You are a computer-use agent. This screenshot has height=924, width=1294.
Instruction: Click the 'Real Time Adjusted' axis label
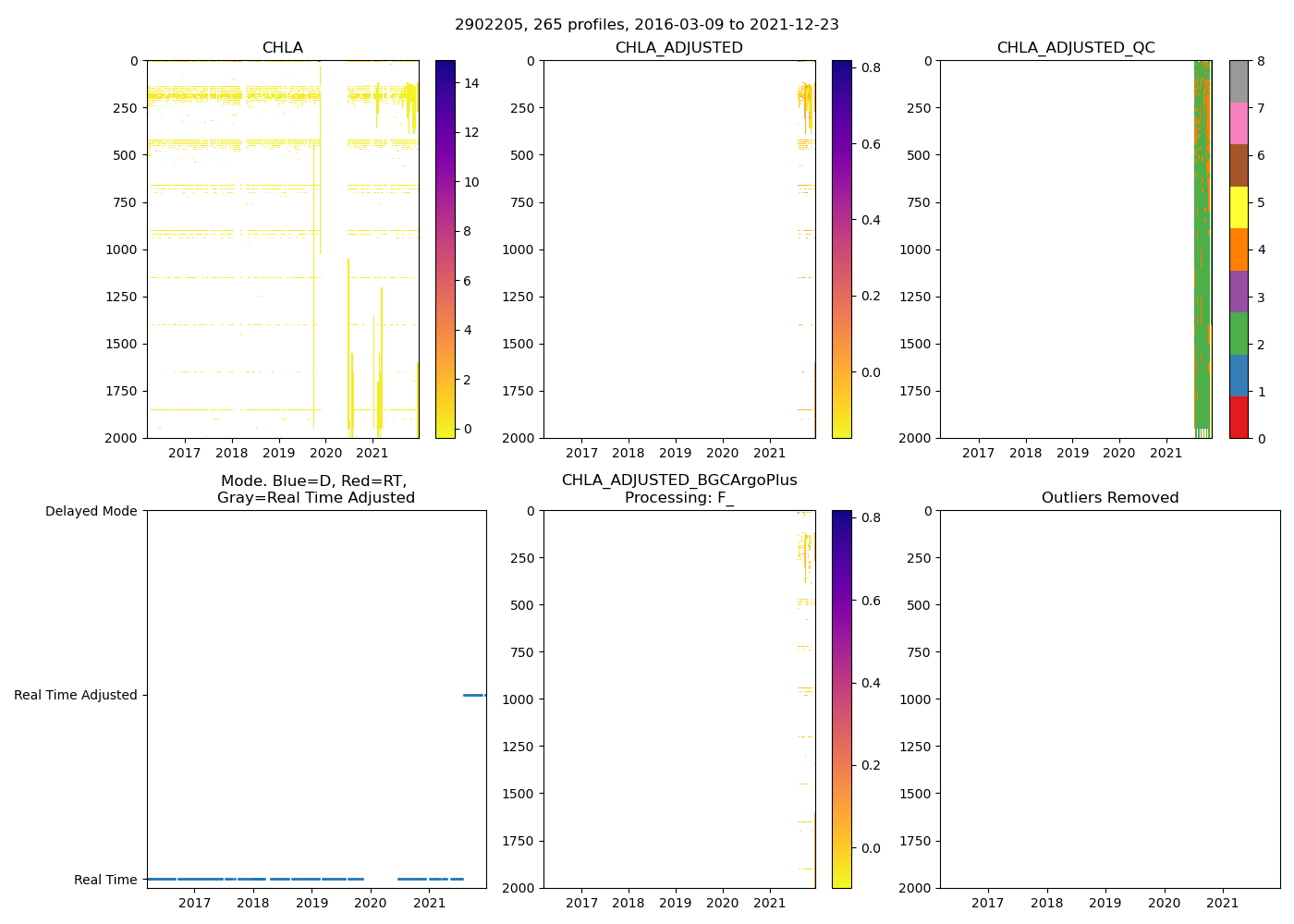[x=76, y=695]
